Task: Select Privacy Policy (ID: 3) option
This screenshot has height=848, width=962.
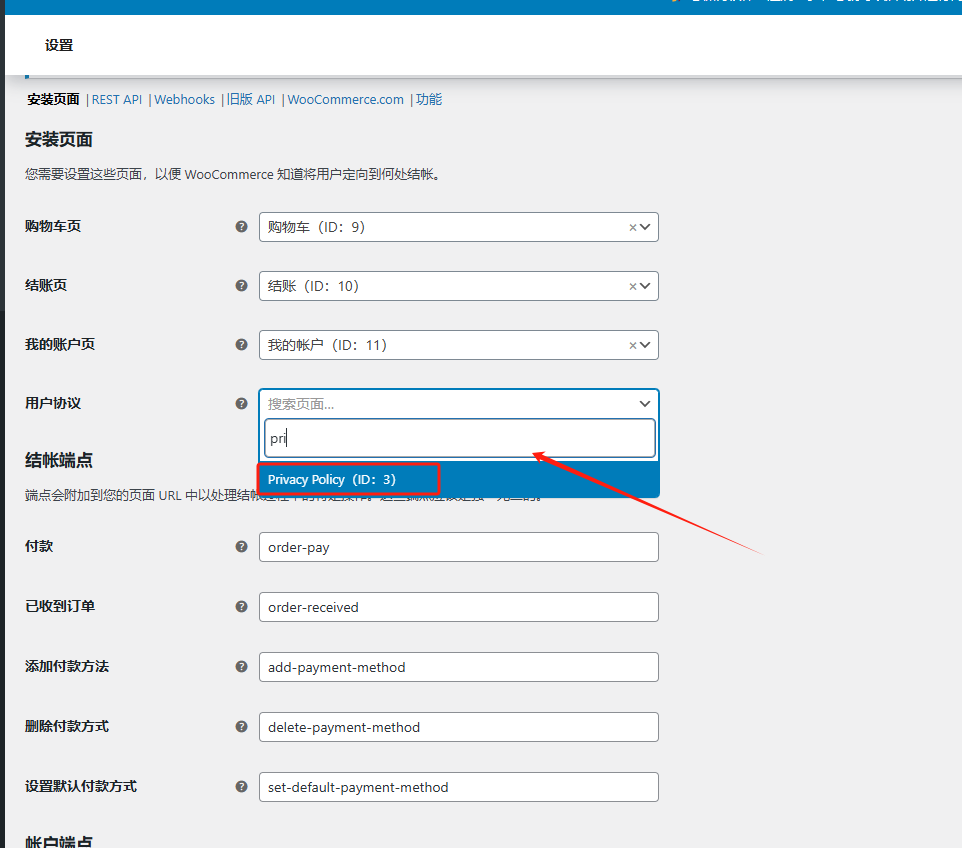Action: tap(332, 480)
